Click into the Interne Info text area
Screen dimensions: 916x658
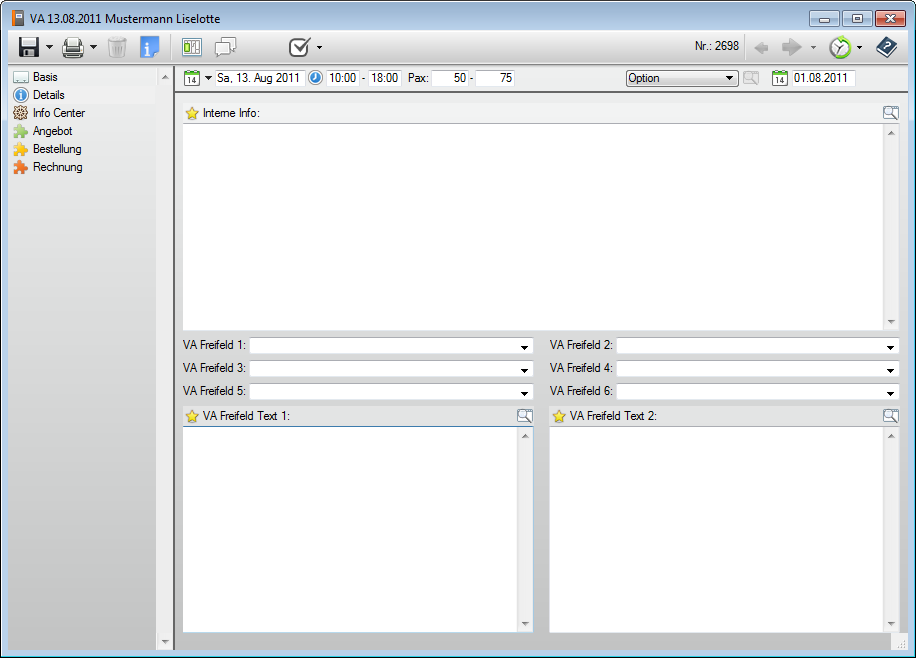(x=530, y=225)
